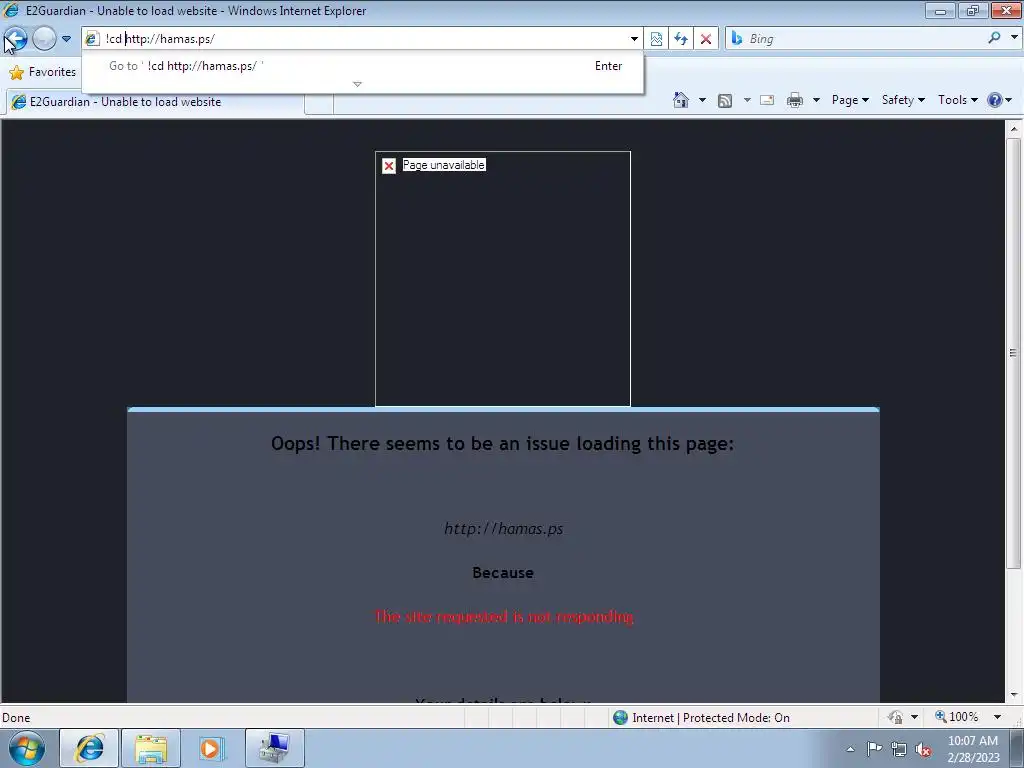1024x768 pixels.
Task: Open the Feeds dropdown arrow
Action: click(747, 100)
